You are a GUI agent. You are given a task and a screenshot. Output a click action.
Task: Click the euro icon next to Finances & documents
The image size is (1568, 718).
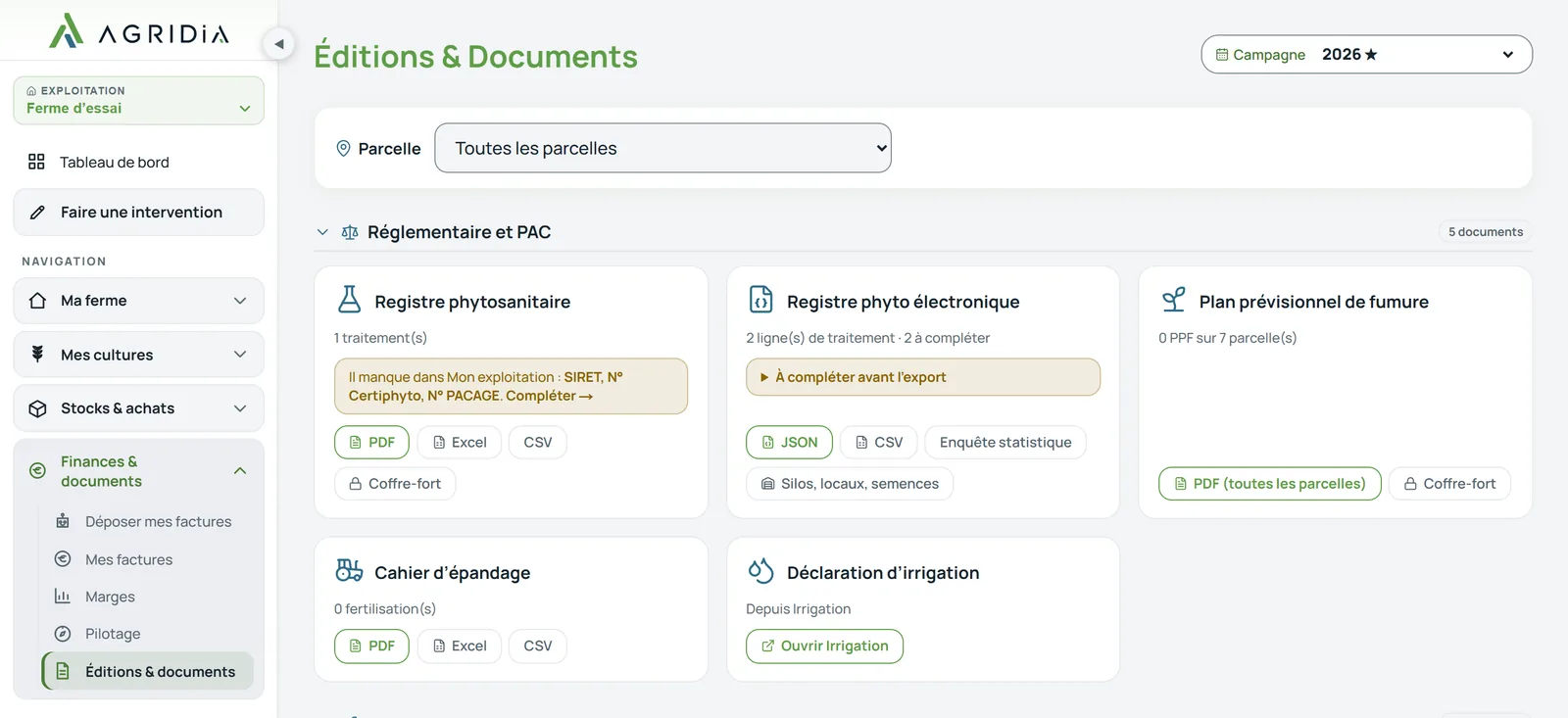[x=37, y=471]
